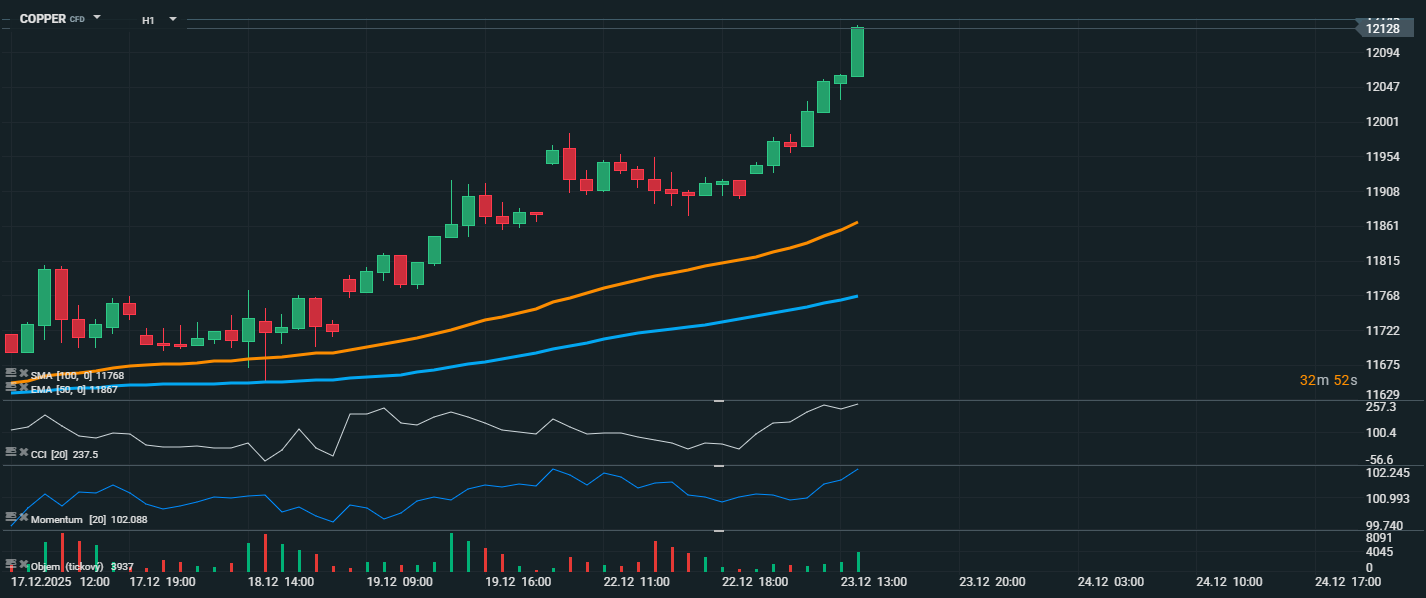Close the Objem volume indicator
Viewport: 1426px width, 598px height.
(x=23, y=564)
